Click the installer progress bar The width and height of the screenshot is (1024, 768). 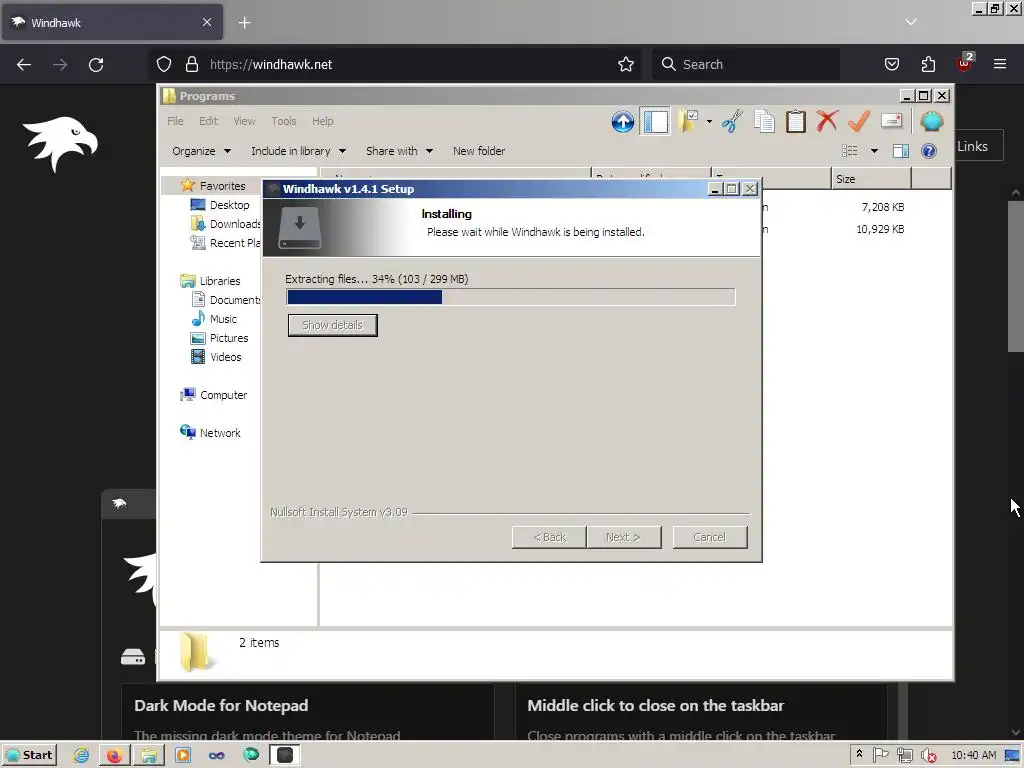pos(511,297)
